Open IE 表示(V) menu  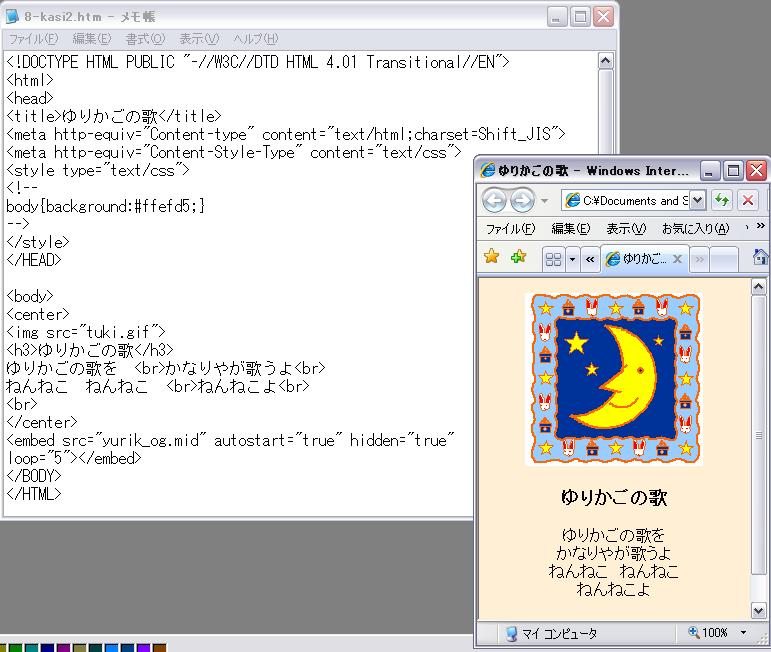626,229
